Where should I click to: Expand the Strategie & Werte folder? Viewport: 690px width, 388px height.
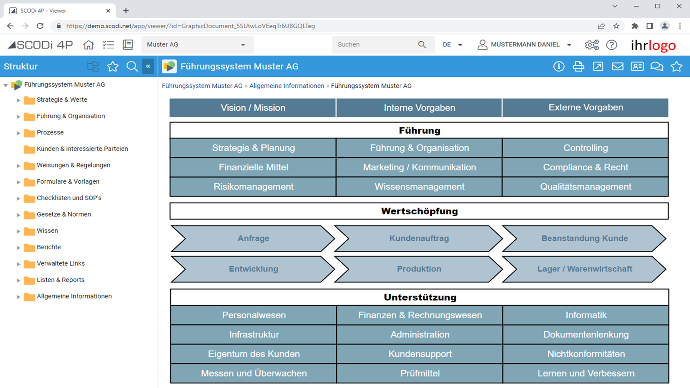tap(18, 100)
